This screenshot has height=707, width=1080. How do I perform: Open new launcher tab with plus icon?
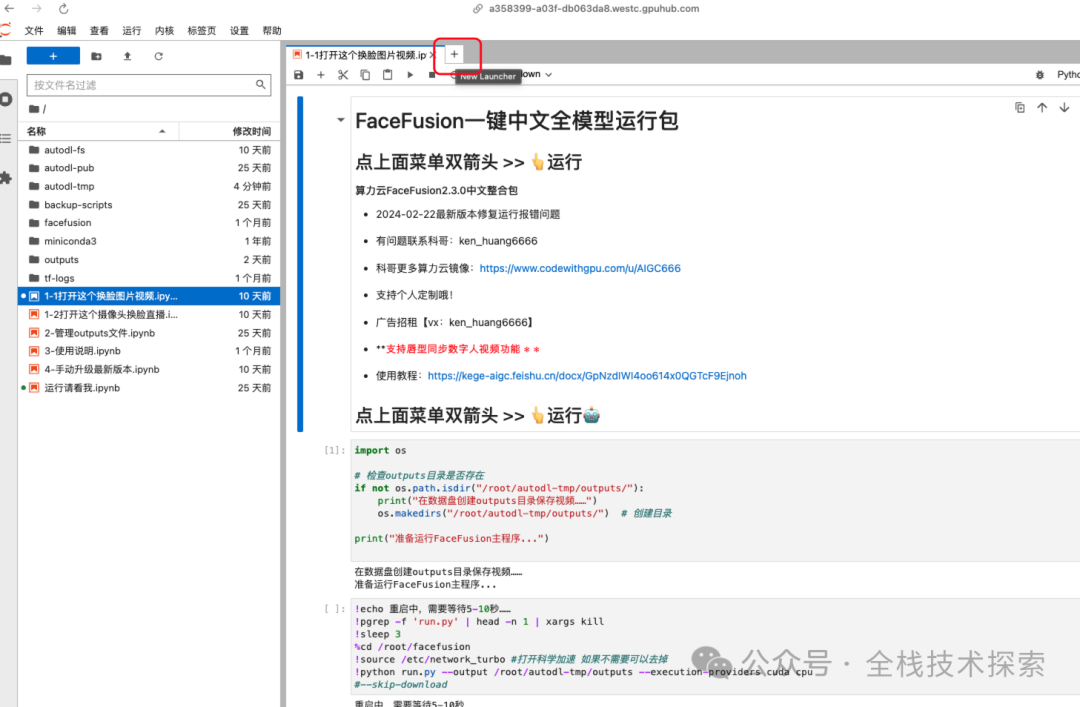point(454,54)
